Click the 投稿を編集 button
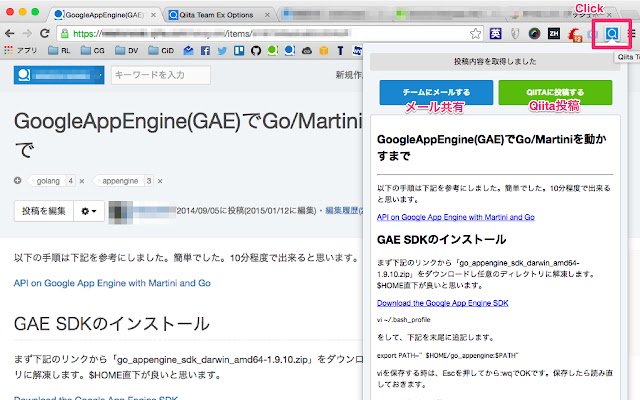This screenshot has width=640, height=400. point(44,211)
